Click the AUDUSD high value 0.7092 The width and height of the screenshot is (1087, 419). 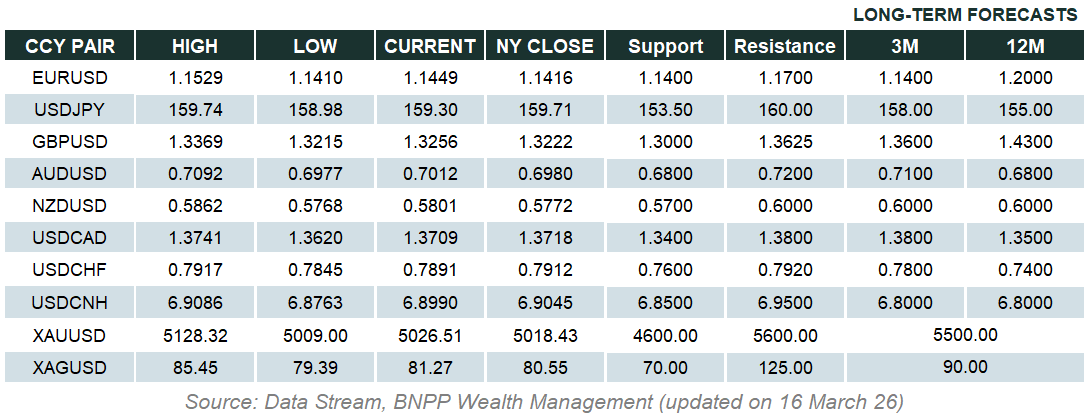coord(195,174)
